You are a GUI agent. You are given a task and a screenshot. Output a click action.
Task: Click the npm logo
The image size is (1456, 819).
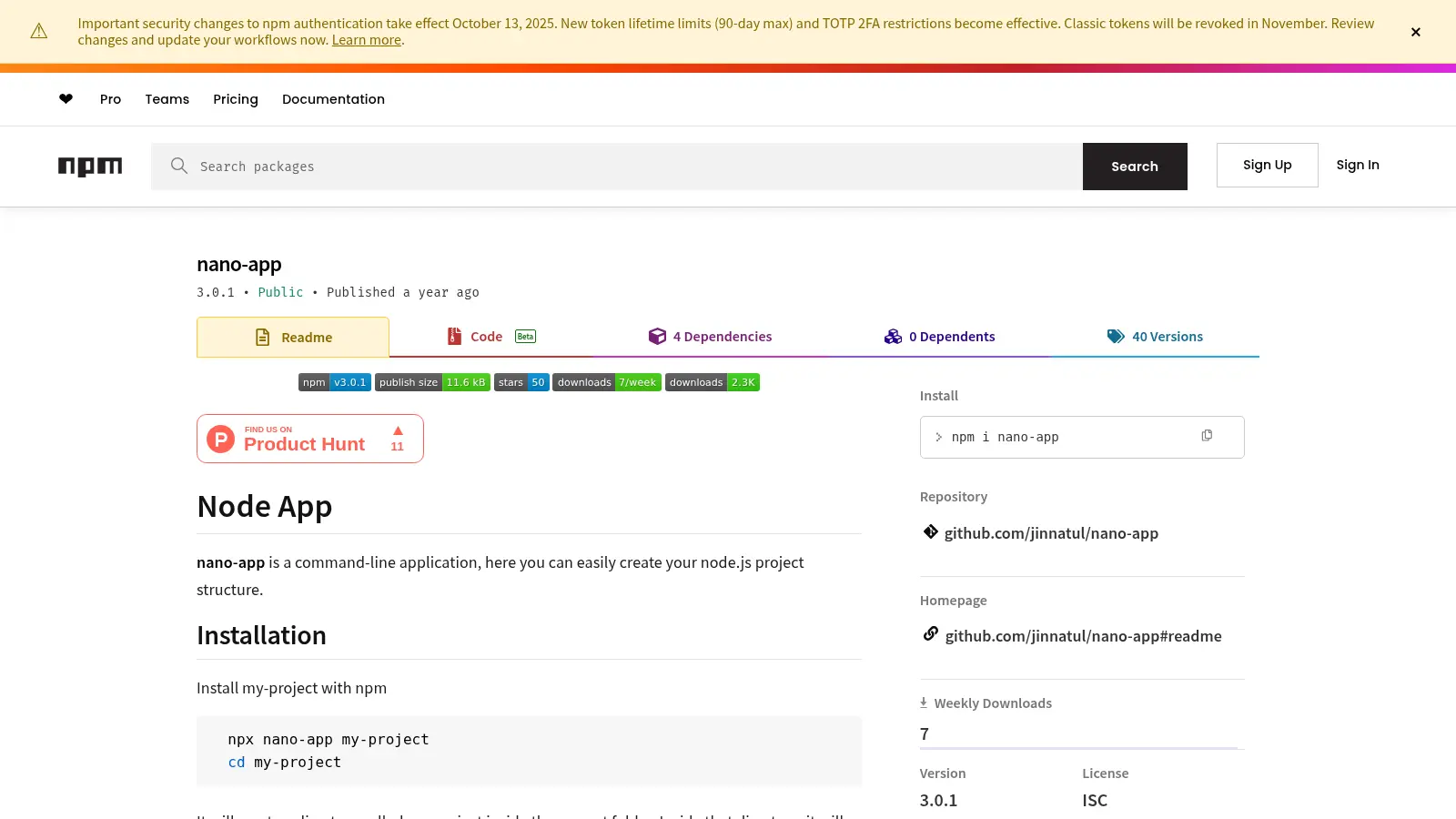point(90,167)
